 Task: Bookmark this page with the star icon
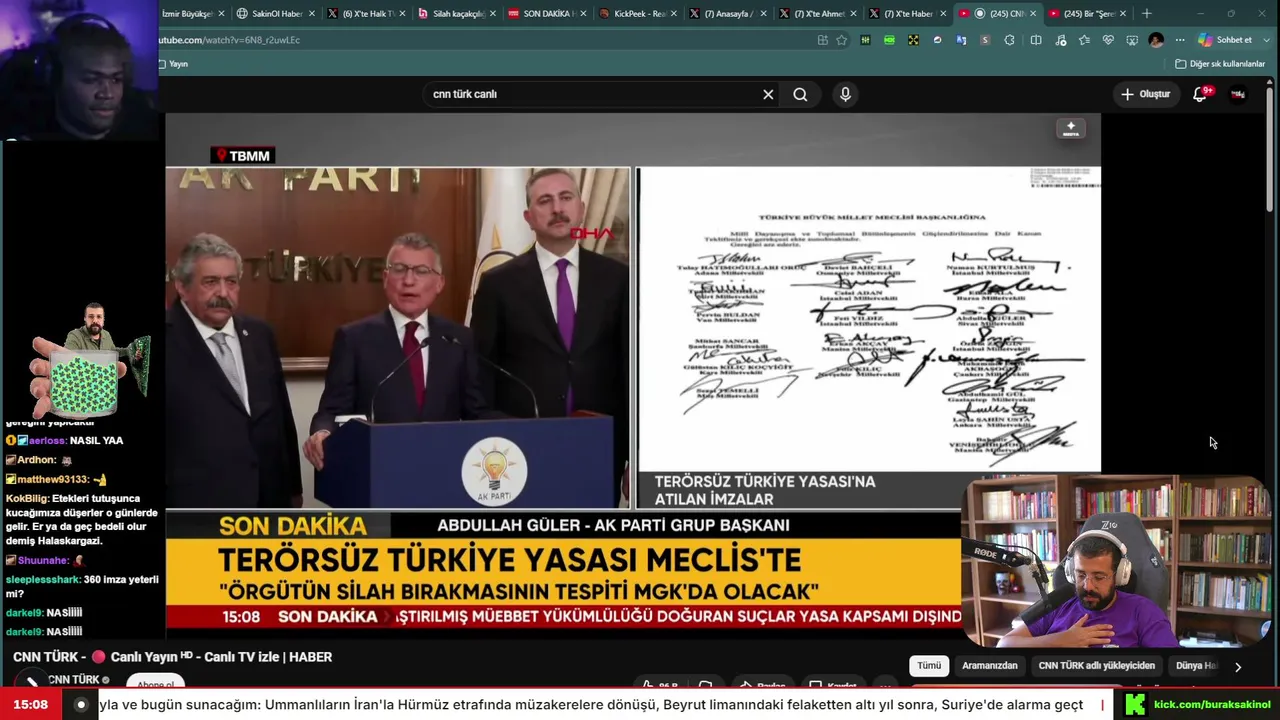click(841, 40)
